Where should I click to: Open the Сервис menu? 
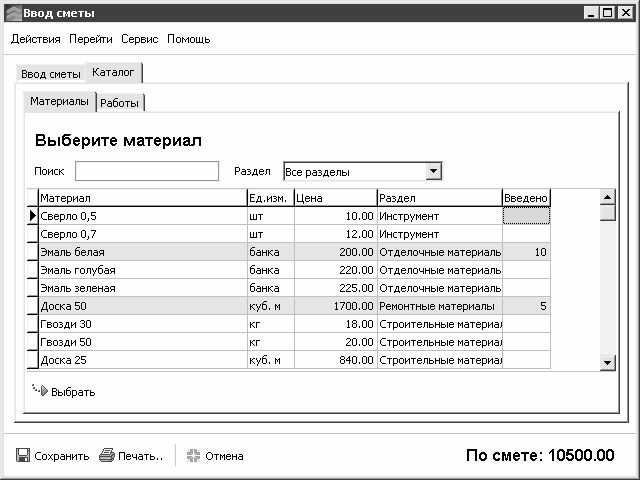click(140, 39)
